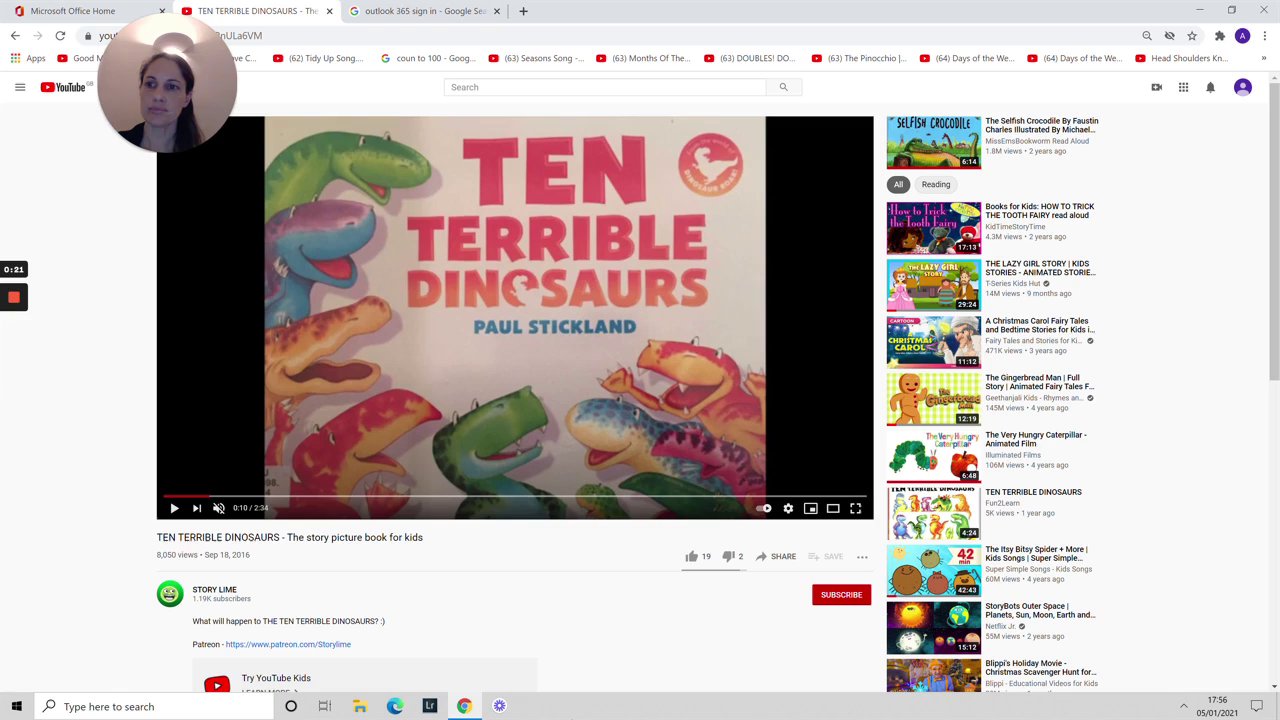Open the create video camera icon
Screen dimensions: 1280x720
click(1156, 87)
